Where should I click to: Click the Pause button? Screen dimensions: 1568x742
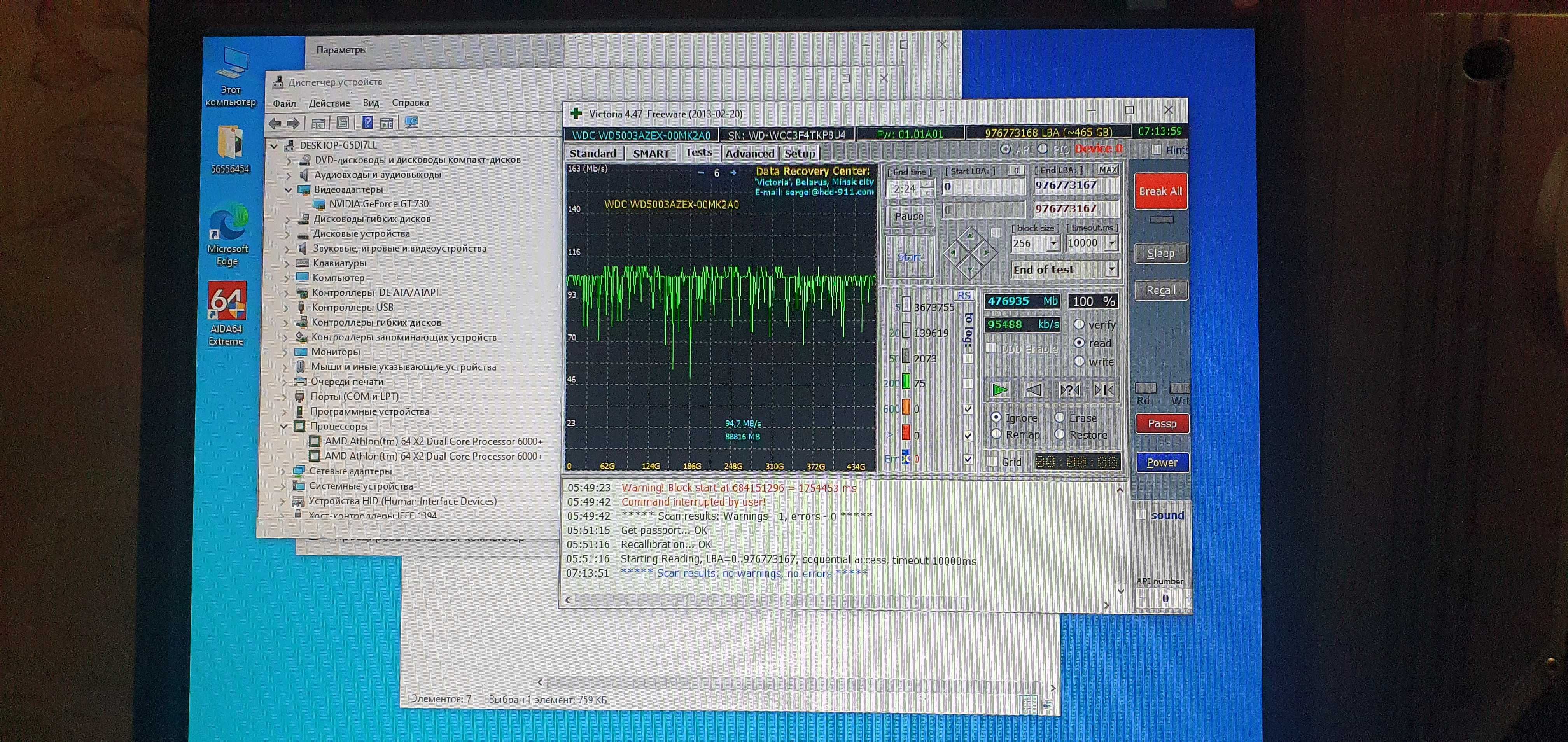coord(909,216)
